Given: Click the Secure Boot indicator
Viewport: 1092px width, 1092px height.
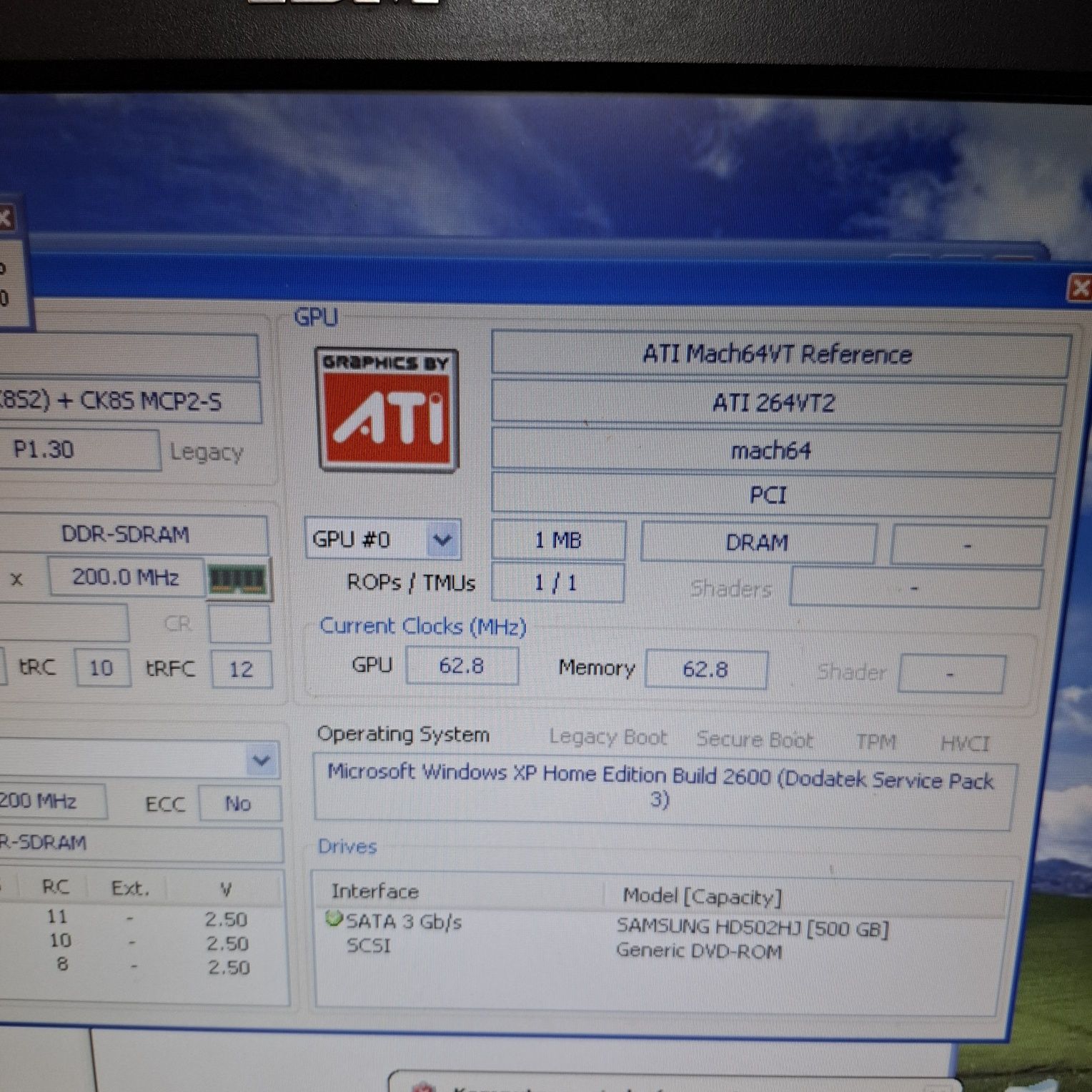Looking at the screenshot, I should 755,739.
